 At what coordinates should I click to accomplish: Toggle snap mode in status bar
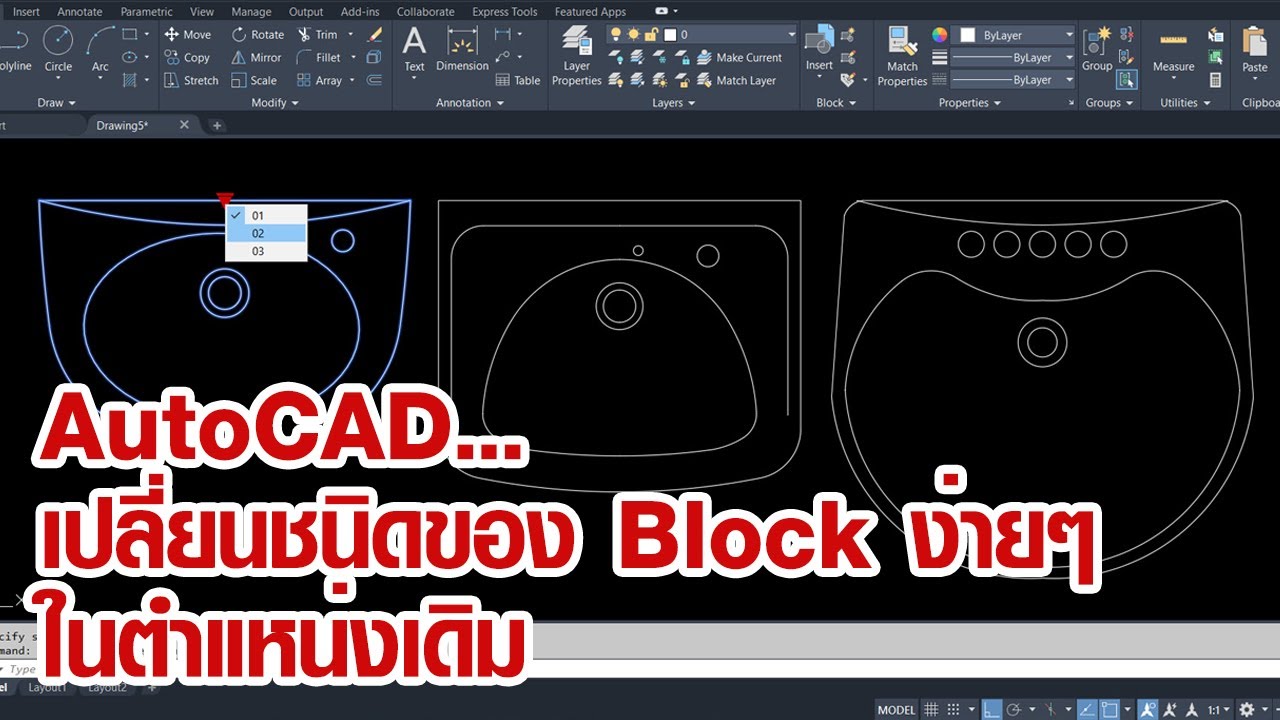(x=954, y=710)
